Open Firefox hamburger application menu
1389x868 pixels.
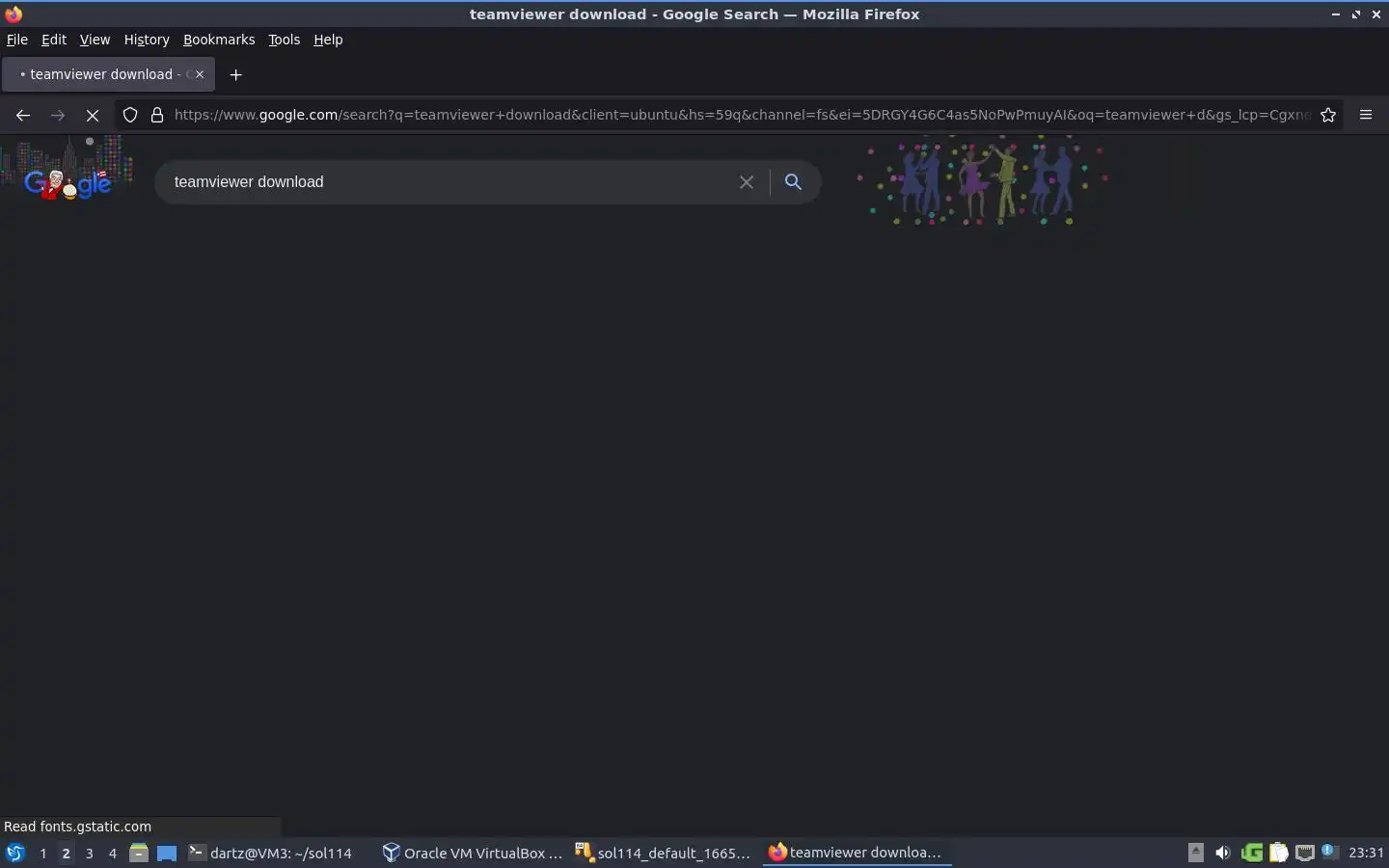(1366, 115)
